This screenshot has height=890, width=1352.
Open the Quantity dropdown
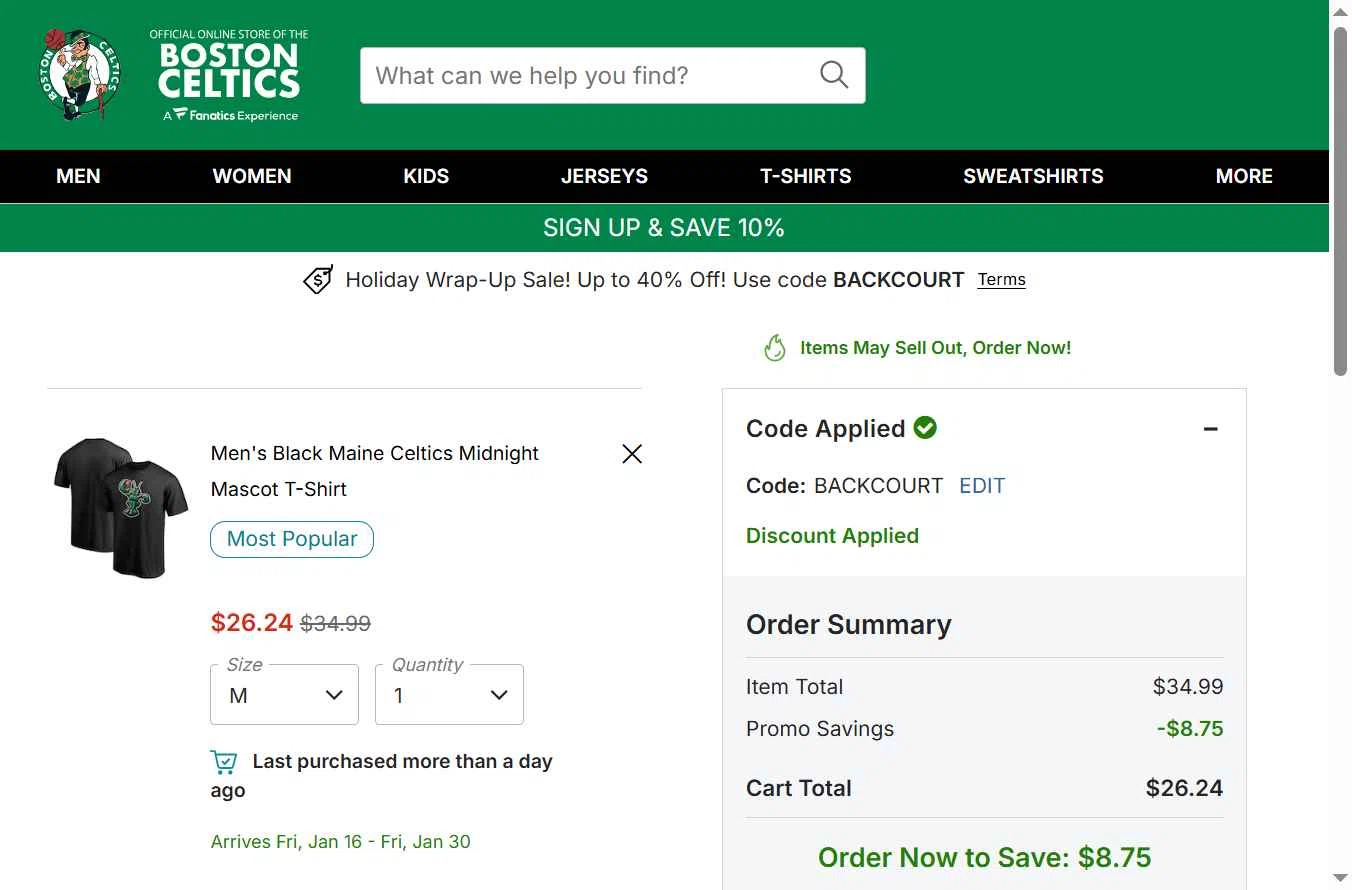[x=449, y=695]
